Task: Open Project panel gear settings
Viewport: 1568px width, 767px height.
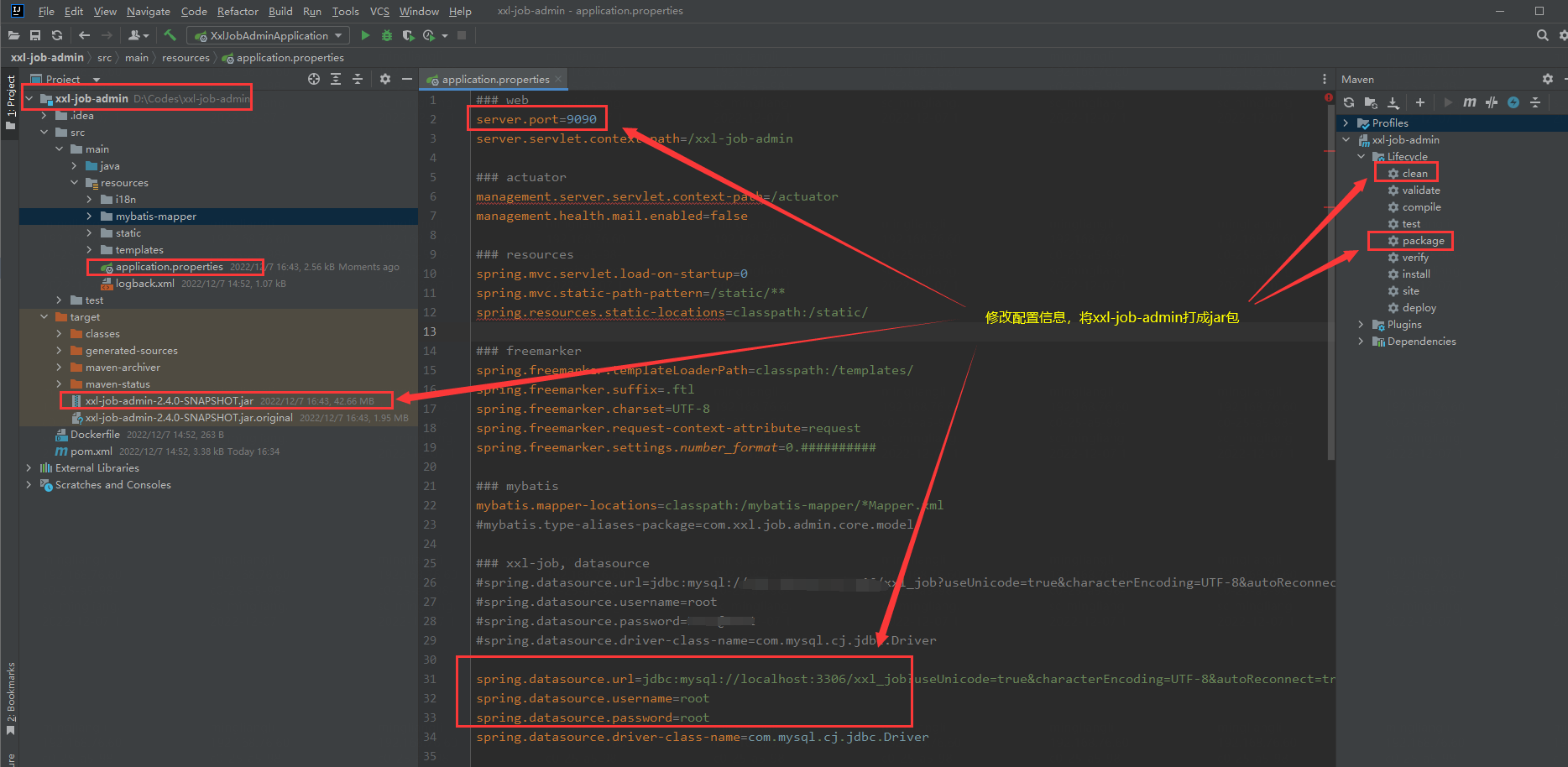Action: click(x=385, y=79)
